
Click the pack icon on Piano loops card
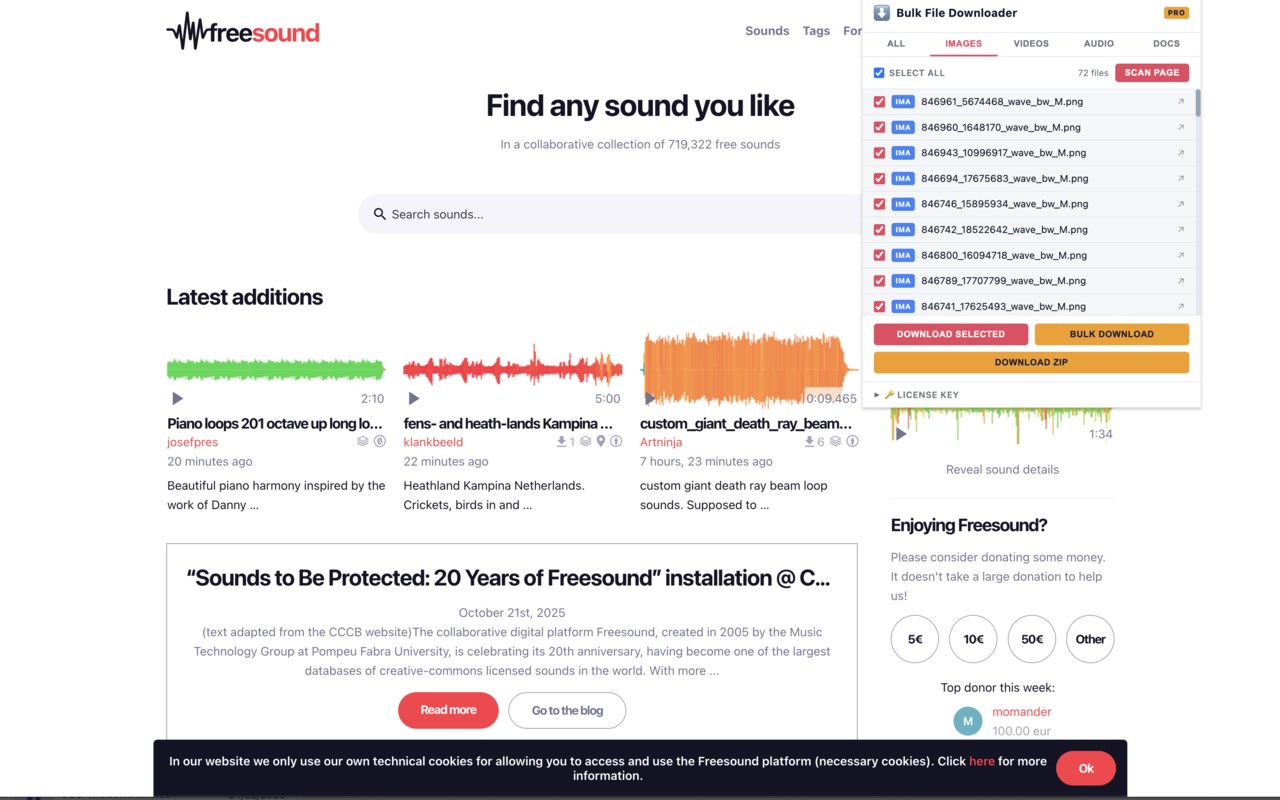363,441
